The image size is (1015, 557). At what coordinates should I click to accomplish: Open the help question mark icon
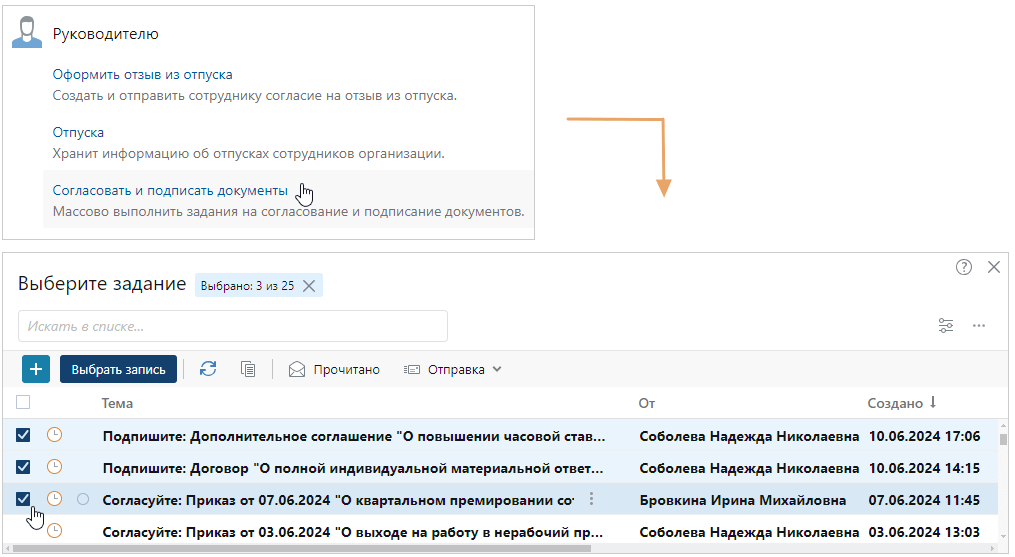click(964, 267)
